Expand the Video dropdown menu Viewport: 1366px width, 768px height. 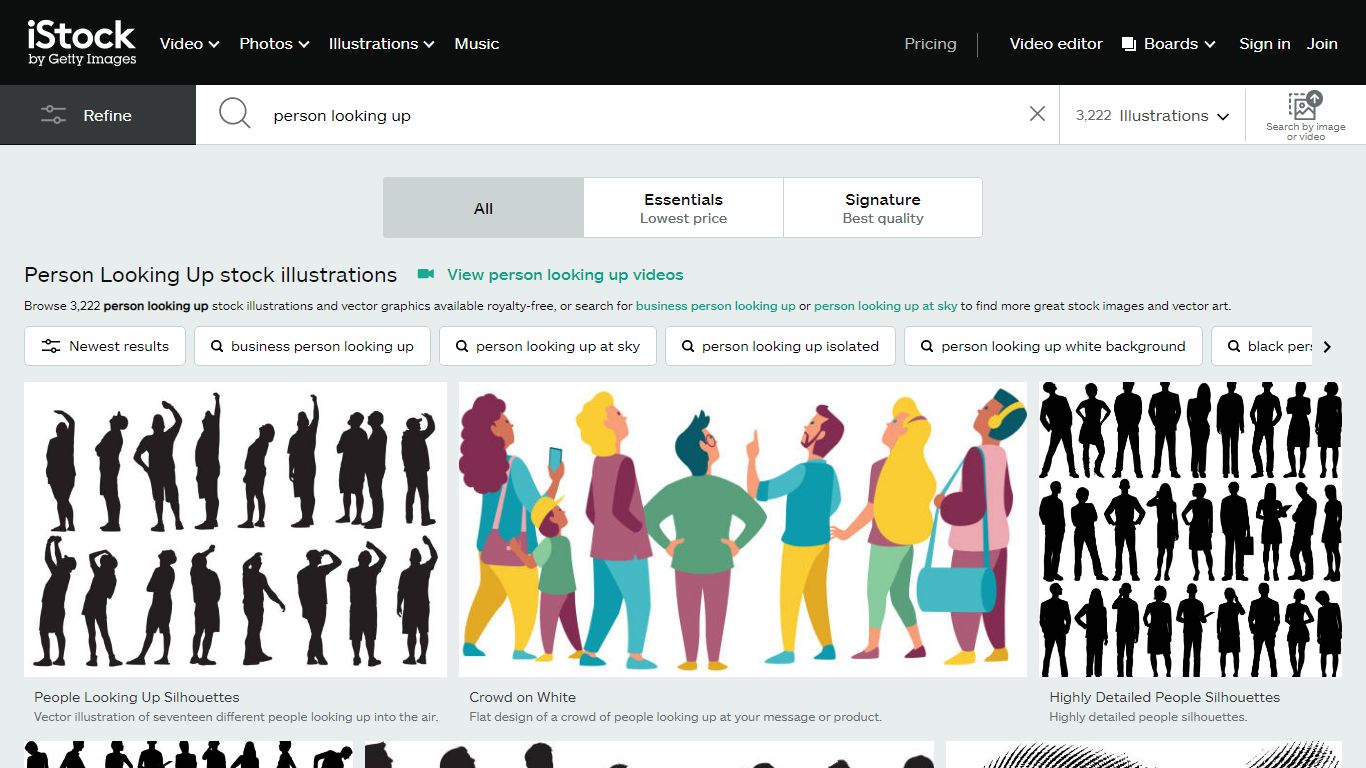190,44
